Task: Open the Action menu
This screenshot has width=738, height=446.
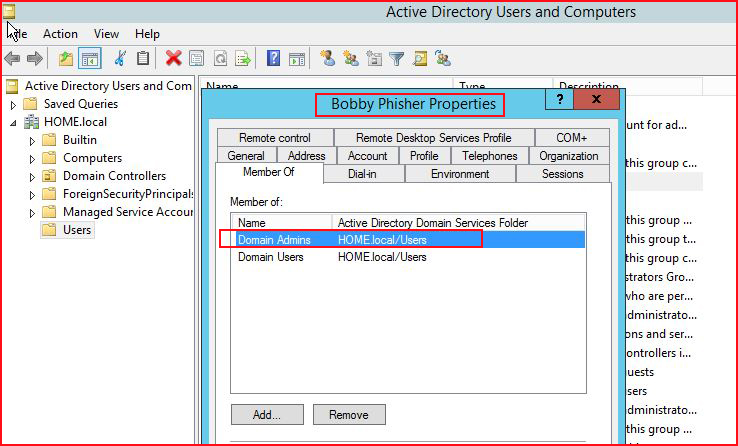Action: pyautogui.click(x=60, y=34)
